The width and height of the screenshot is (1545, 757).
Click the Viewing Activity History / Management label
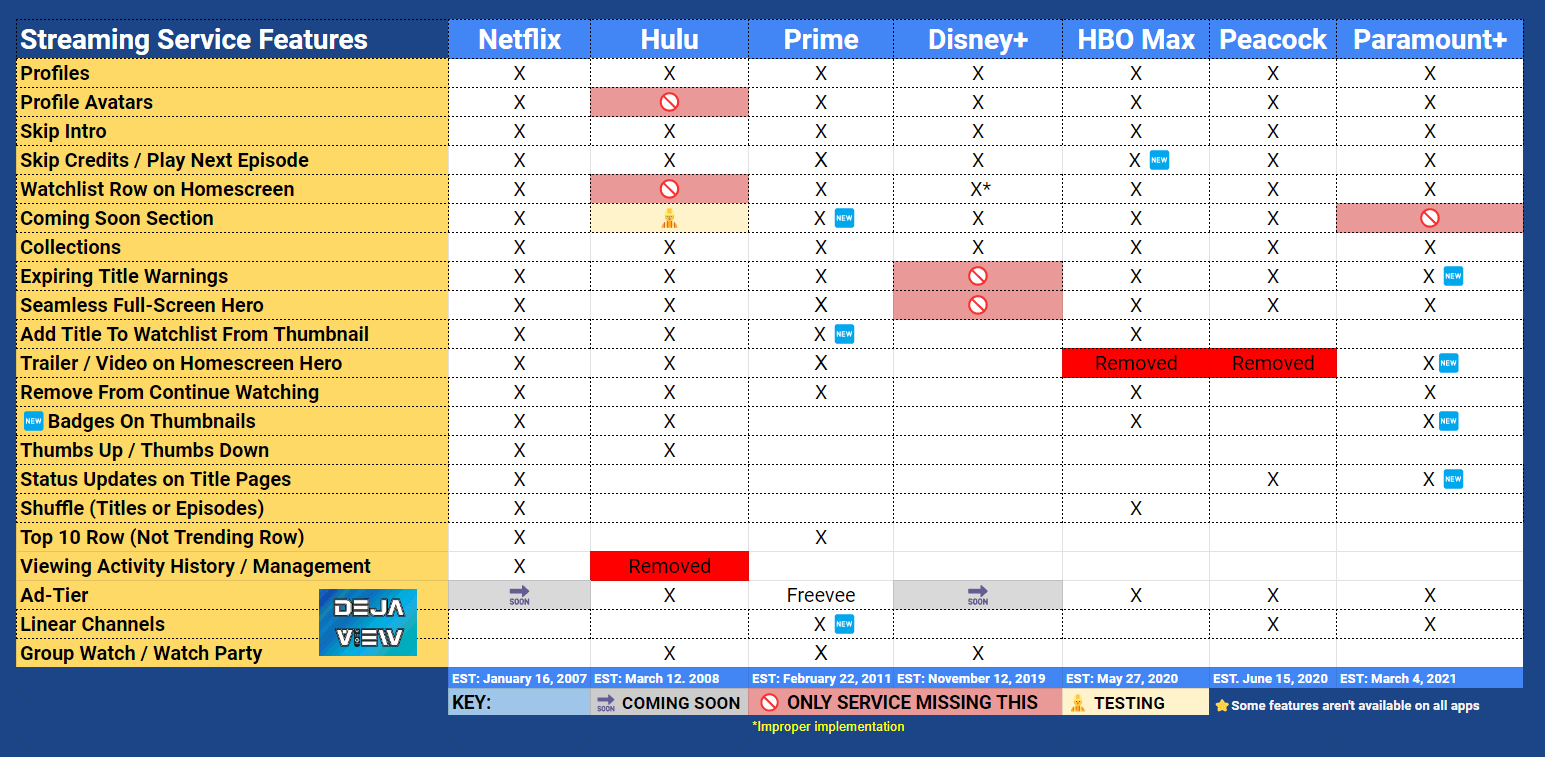(x=195, y=566)
